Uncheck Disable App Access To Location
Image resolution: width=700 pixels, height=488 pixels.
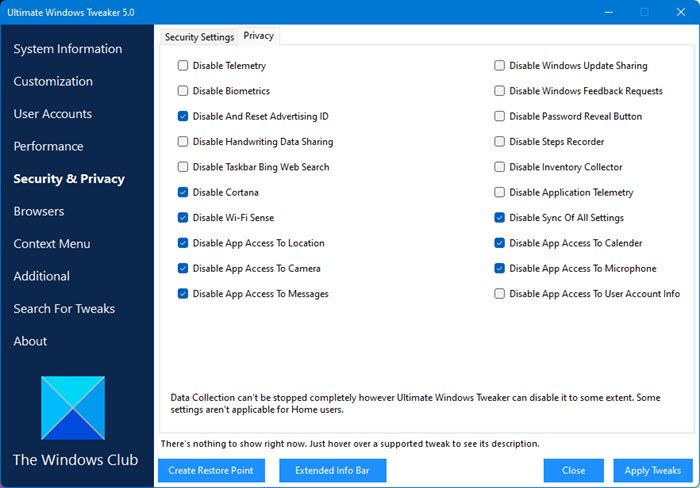coord(183,243)
